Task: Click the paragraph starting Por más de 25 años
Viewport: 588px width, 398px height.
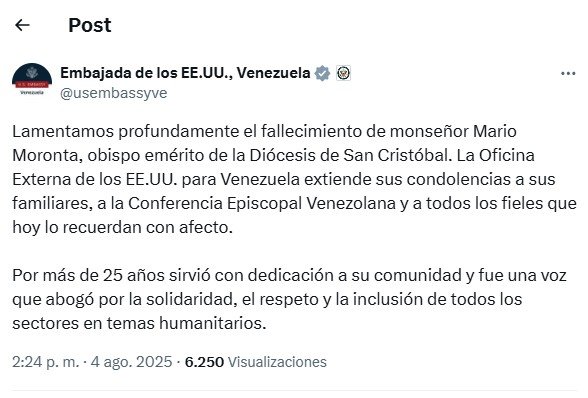Action: point(289,299)
